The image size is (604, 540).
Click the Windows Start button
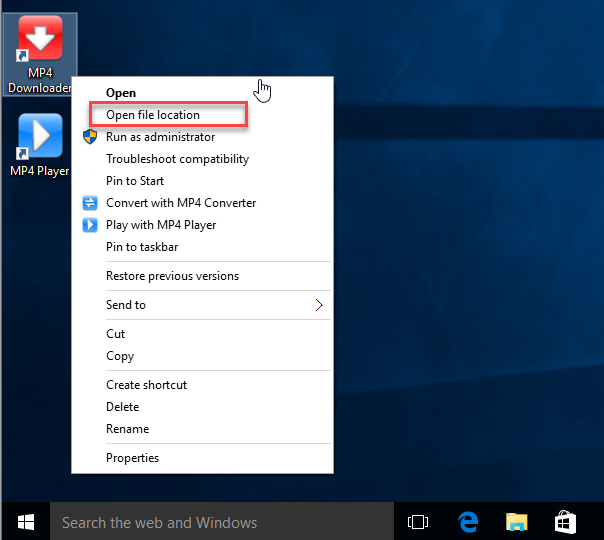[26, 522]
